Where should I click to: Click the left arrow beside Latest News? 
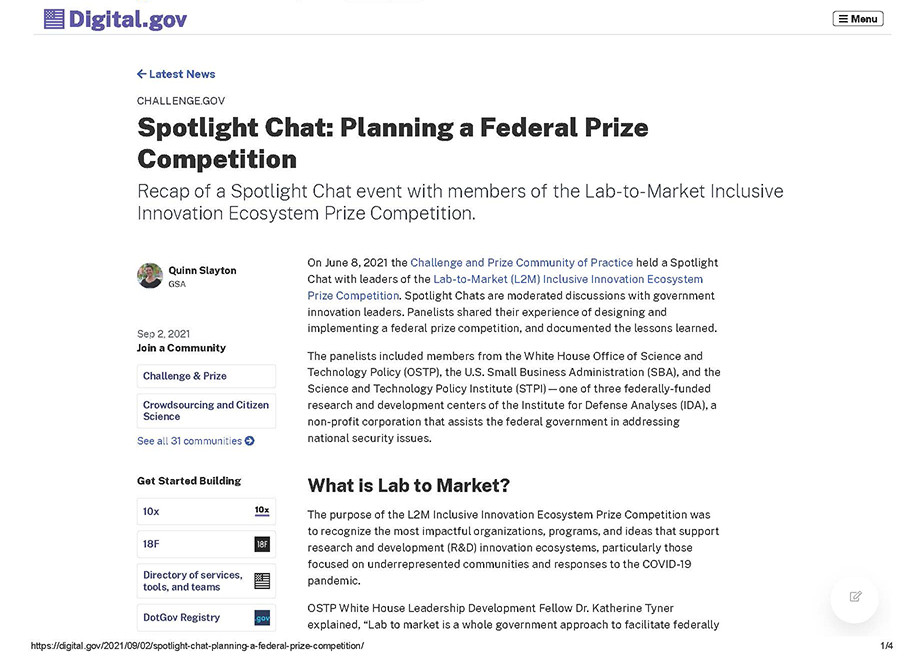[x=142, y=74]
